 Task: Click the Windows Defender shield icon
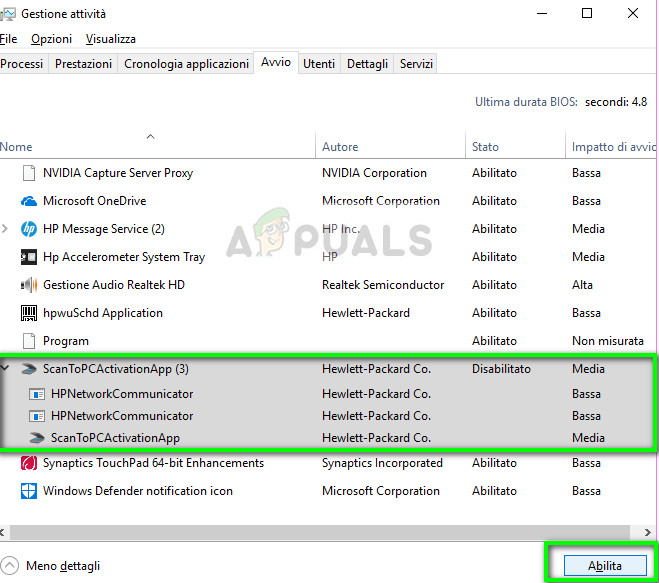click(x=28, y=491)
